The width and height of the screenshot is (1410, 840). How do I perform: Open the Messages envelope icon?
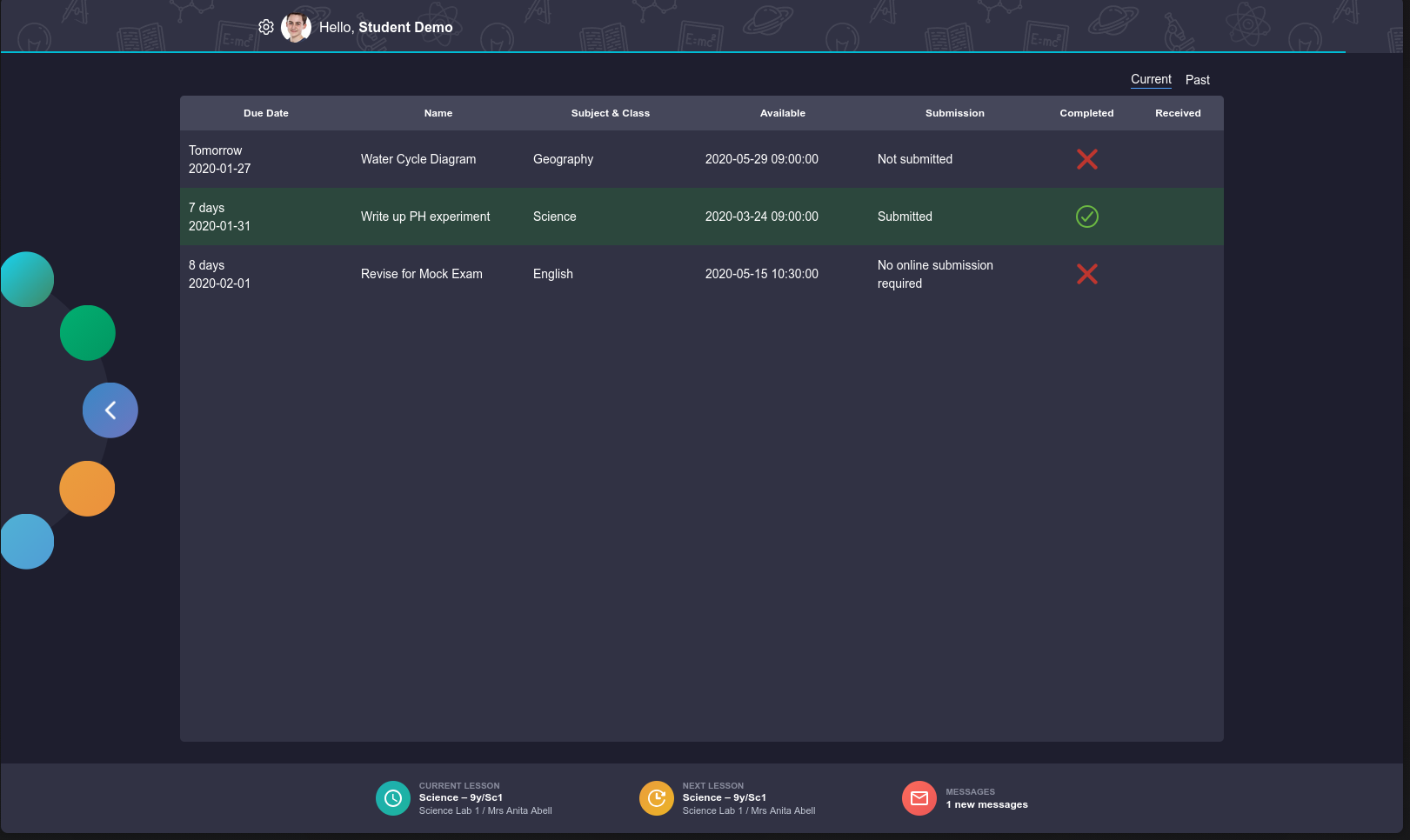(919, 798)
